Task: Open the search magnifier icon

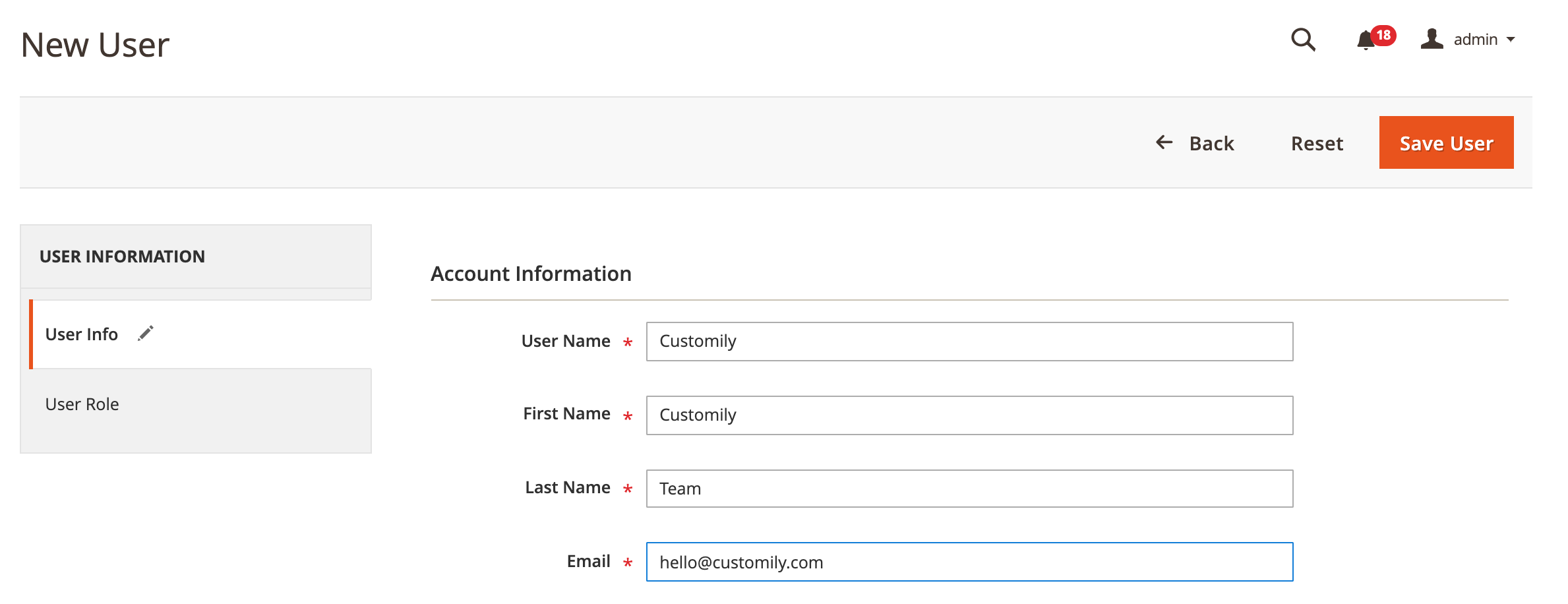Action: [x=1302, y=40]
